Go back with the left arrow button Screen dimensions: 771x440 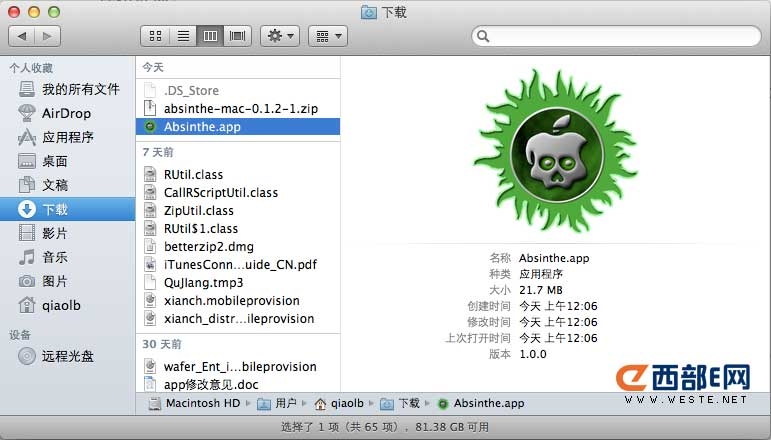click(x=22, y=36)
